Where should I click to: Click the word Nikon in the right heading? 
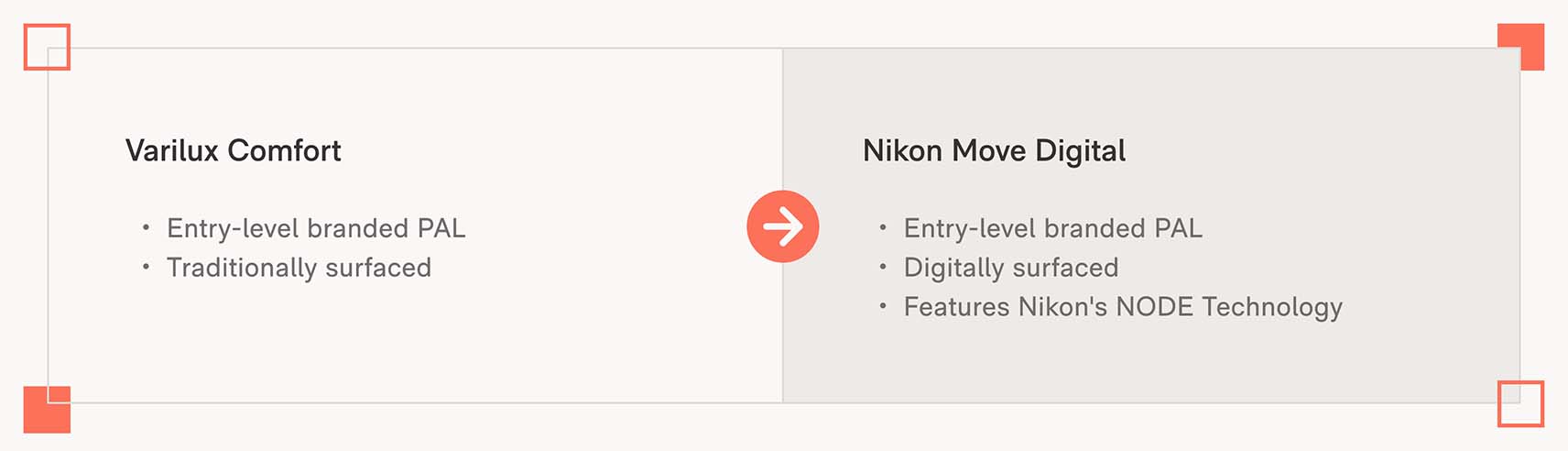point(903,150)
